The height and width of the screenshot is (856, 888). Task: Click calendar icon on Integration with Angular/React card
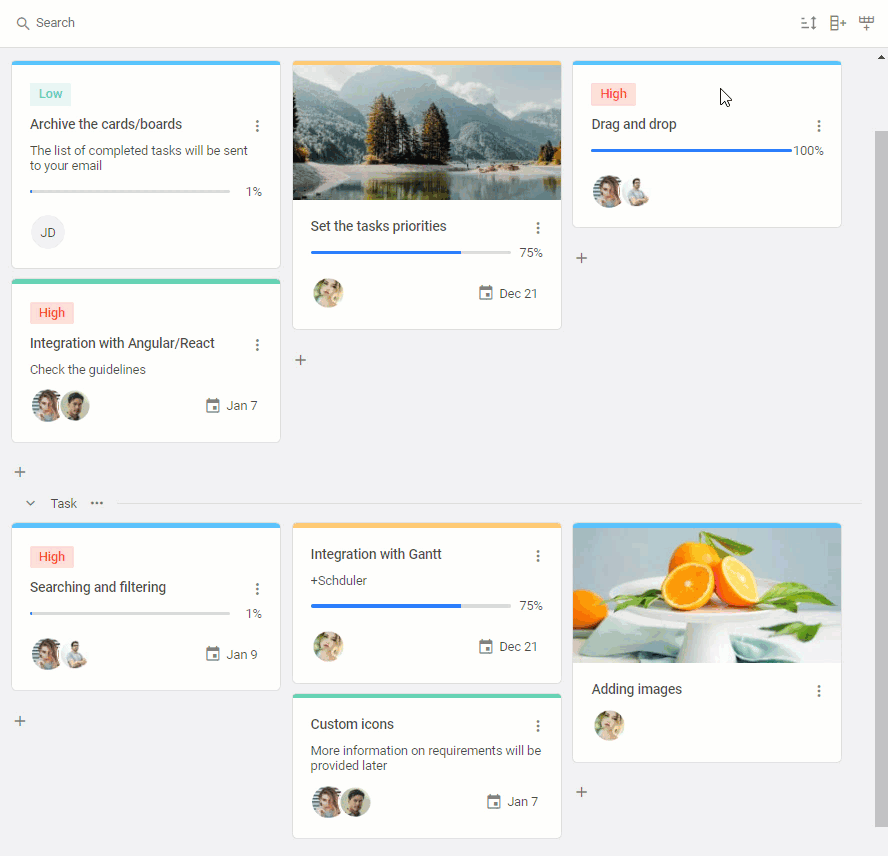(x=212, y=406)
